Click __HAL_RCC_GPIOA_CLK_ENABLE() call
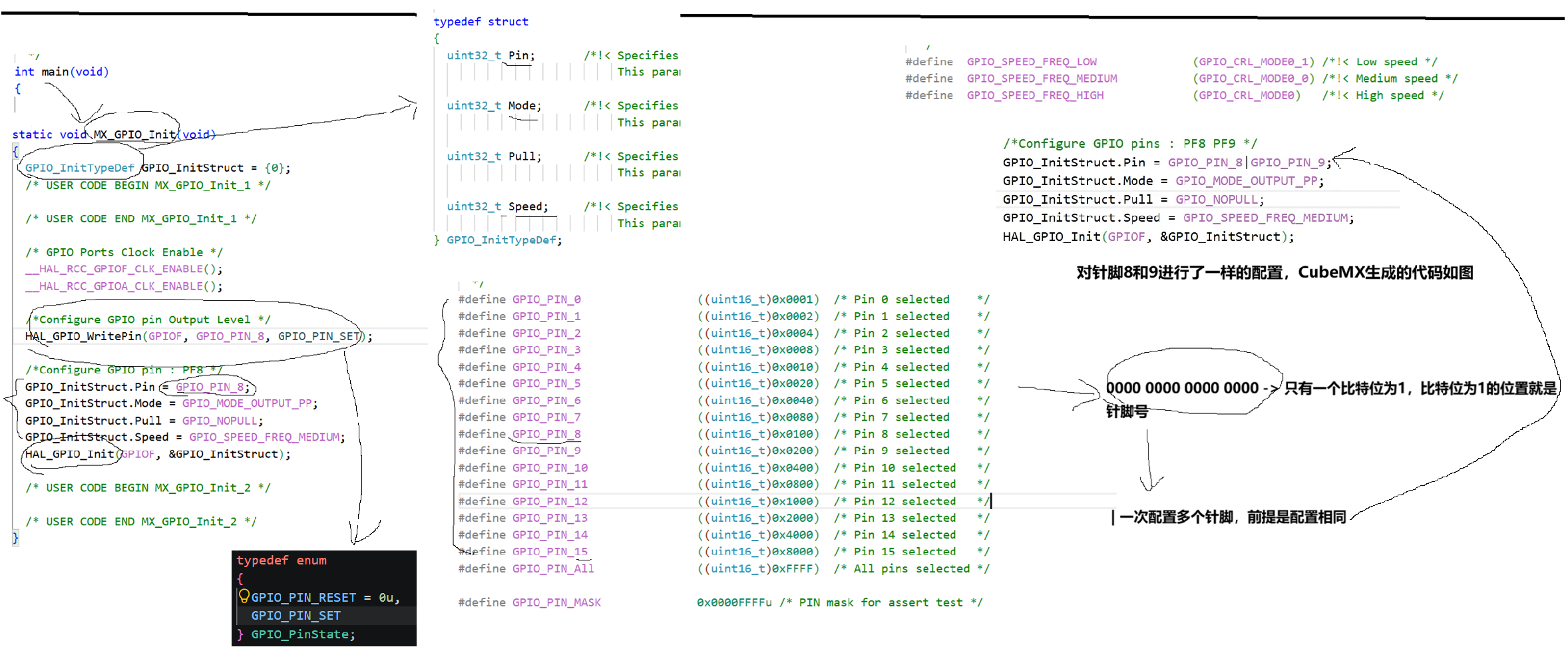 pyautogui.click(x=124, y=286)
